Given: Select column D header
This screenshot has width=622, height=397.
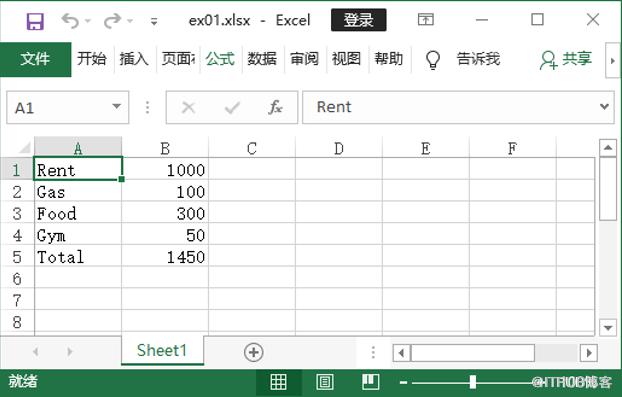Looking at the screenshot, I should point(339,148).
